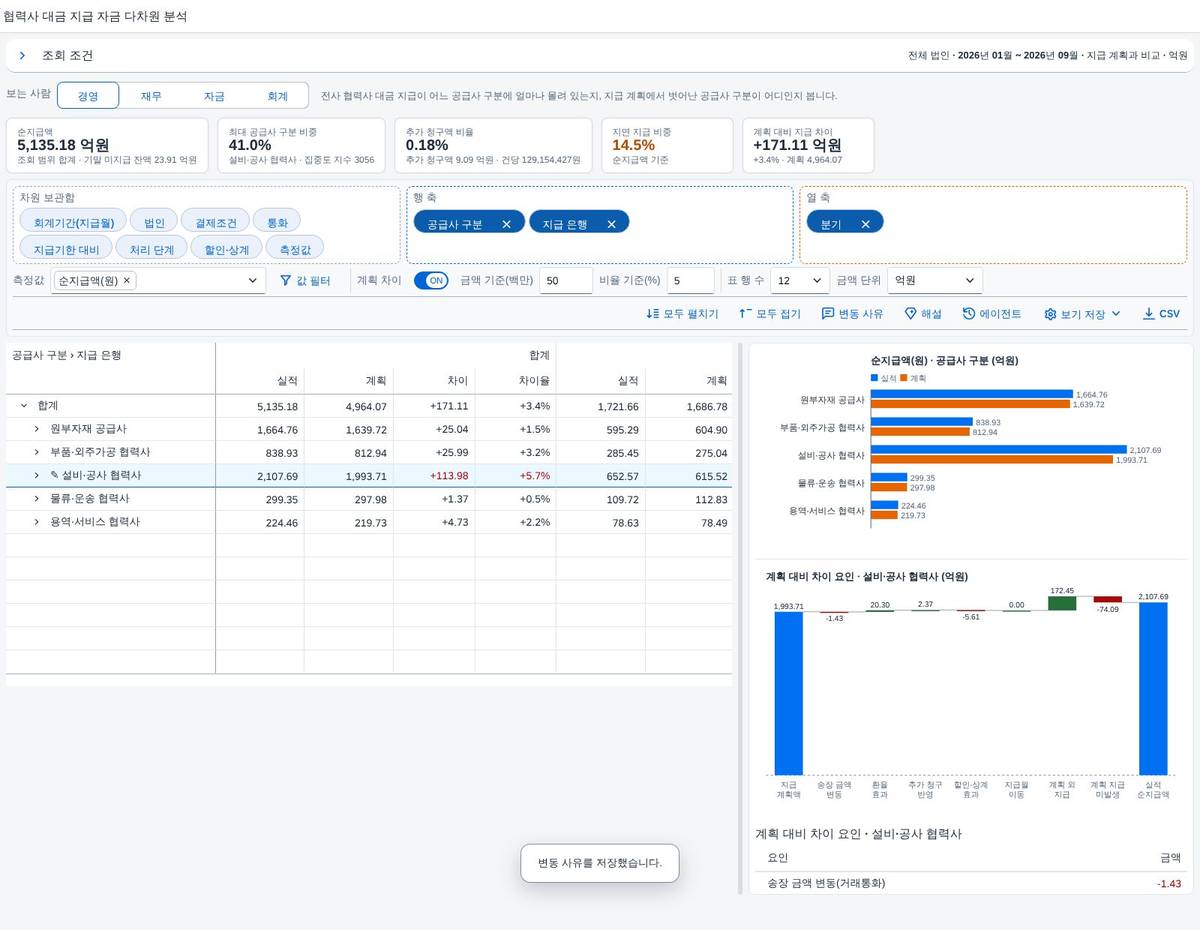Clear the 순지급액(원) measure token
1200x930 pixels.
pos(126,281)
